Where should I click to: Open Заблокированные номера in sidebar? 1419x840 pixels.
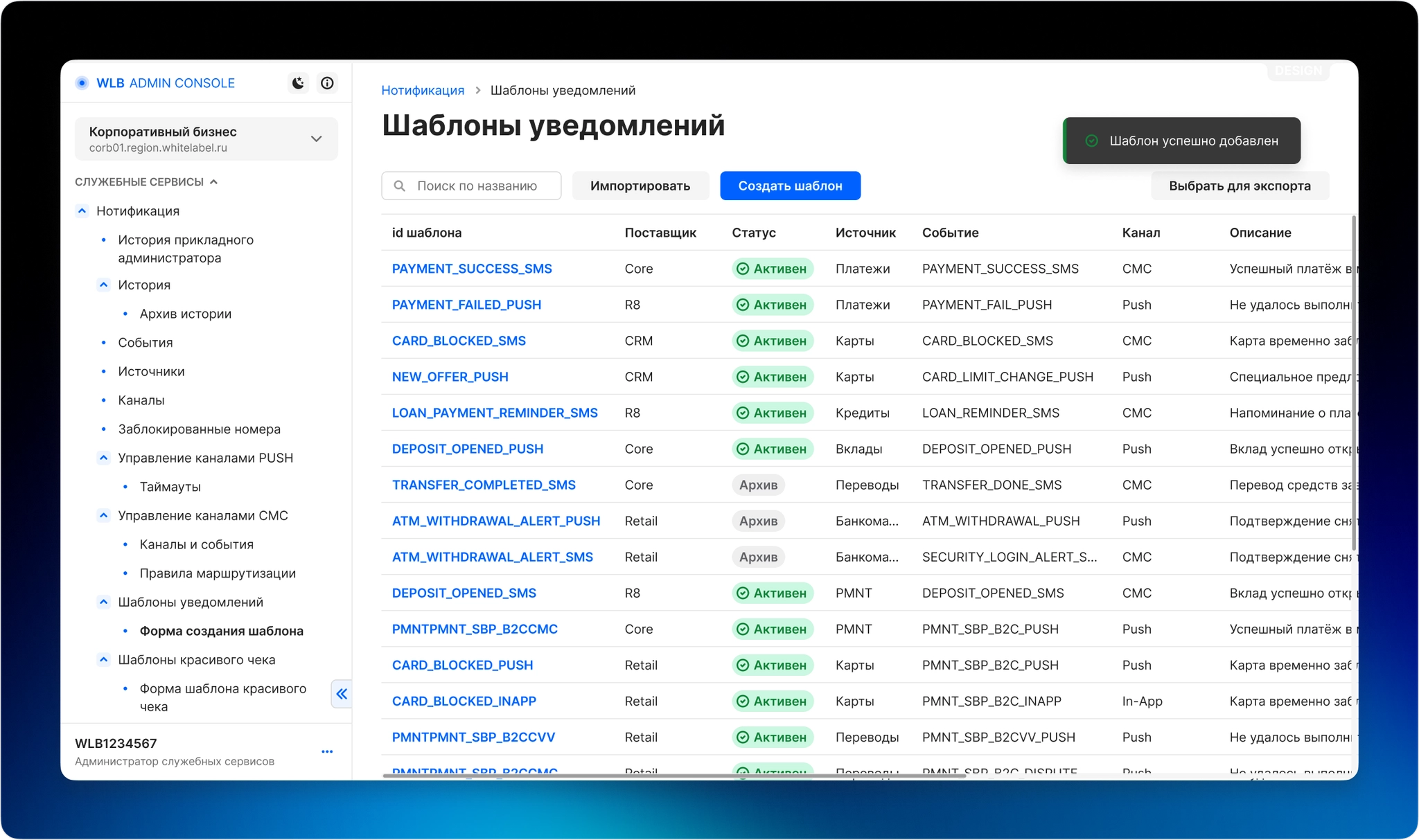coord(199,429)
